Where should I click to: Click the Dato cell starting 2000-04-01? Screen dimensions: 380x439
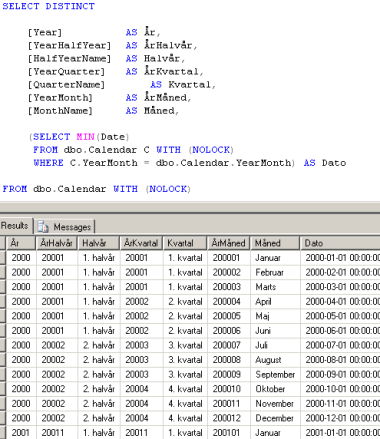click(x=340, y=302)
